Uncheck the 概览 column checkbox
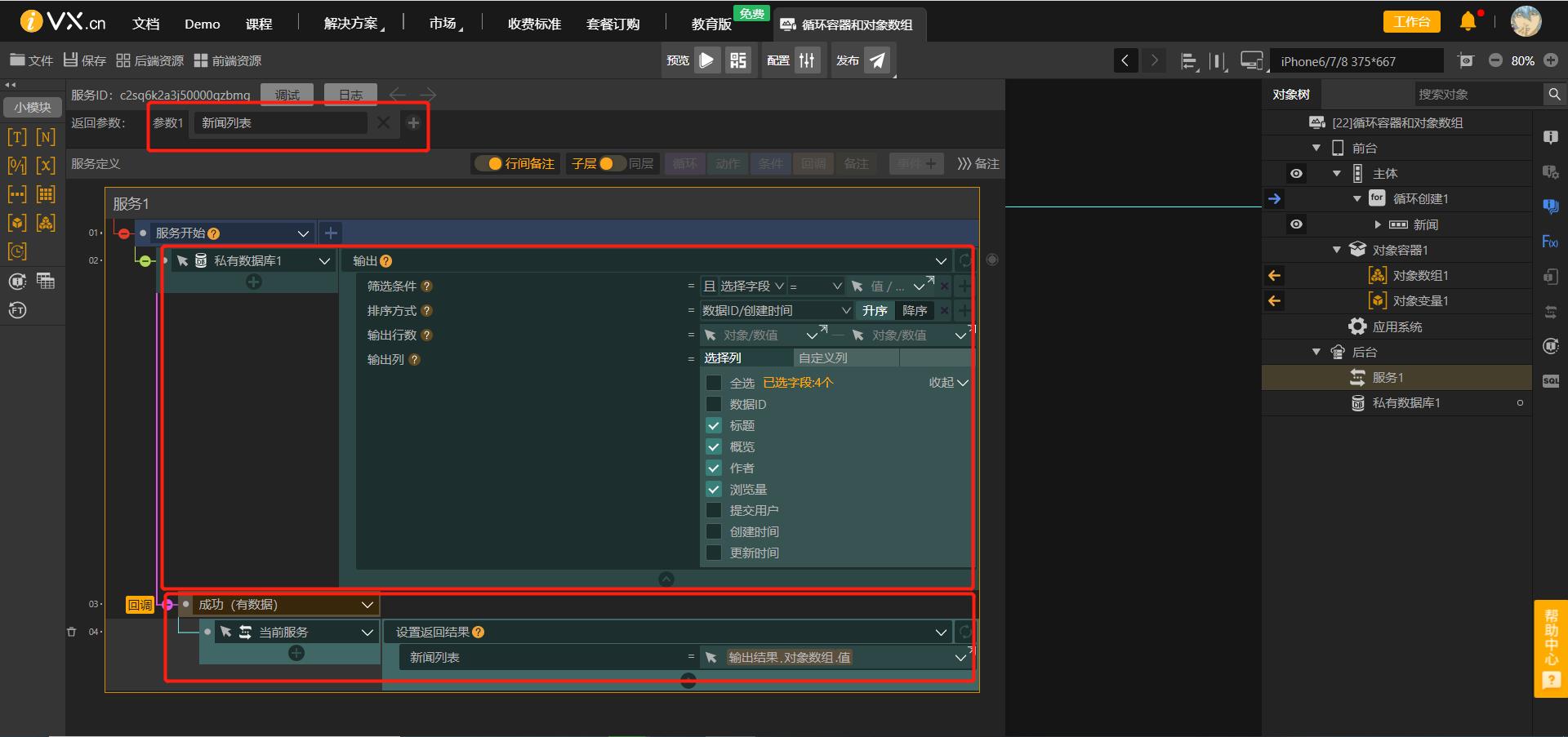The image size is (1568, 737). point(714,446)
